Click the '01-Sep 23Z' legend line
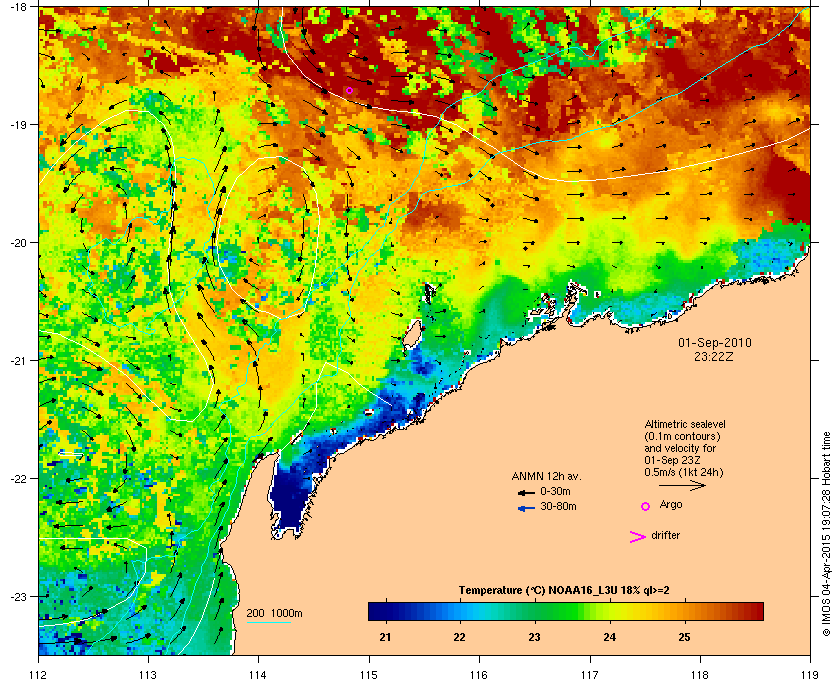This screenshot has height=680, width=840. (x=672, y=460)
